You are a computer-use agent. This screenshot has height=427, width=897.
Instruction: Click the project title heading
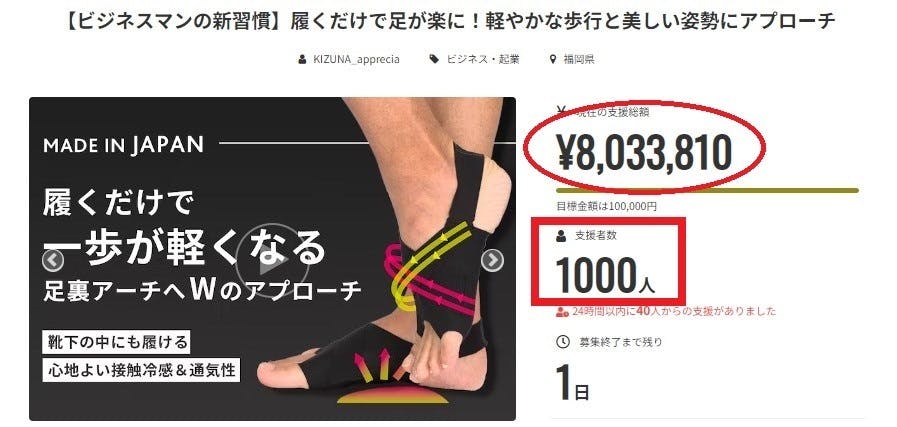tap(451, 21)
